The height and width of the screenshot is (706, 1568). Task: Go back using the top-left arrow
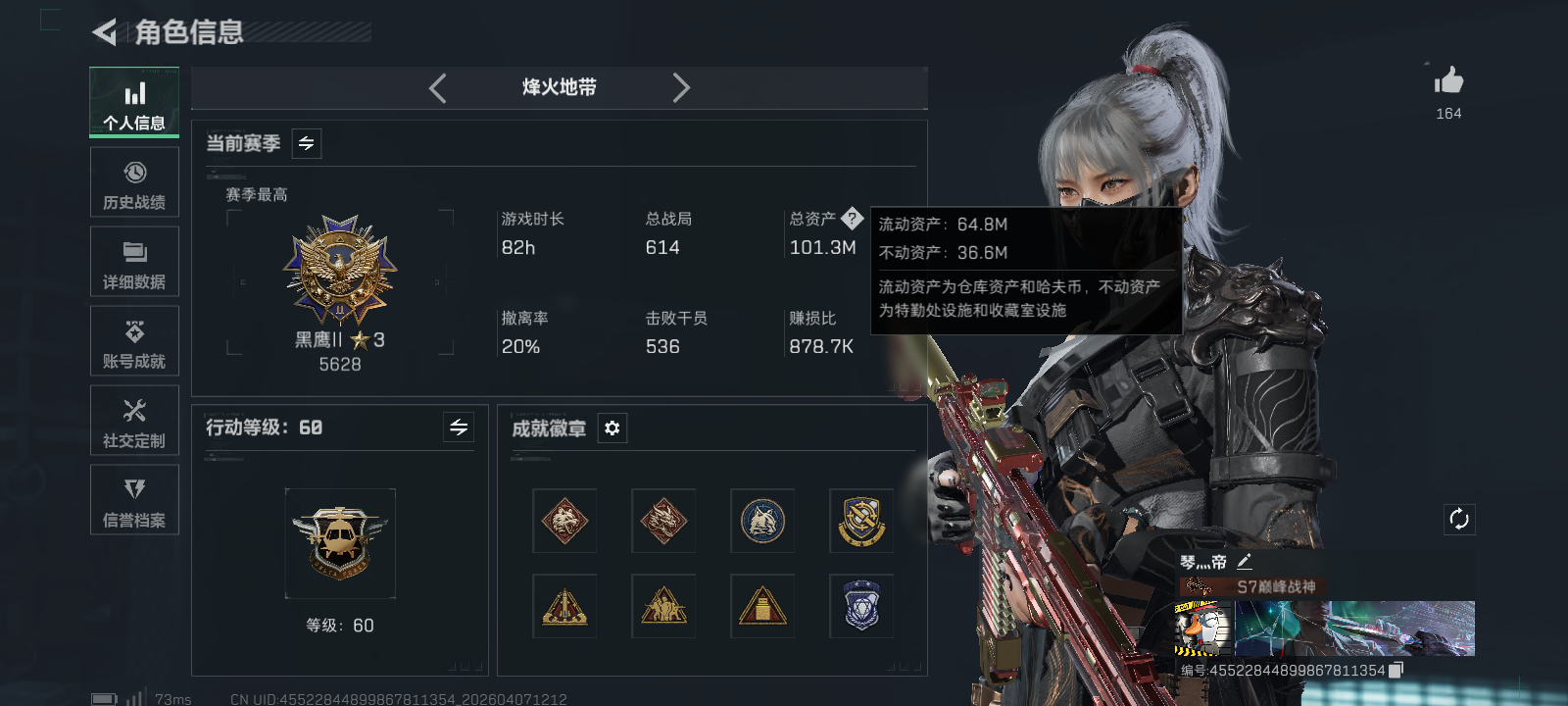(x=104, y=32)
